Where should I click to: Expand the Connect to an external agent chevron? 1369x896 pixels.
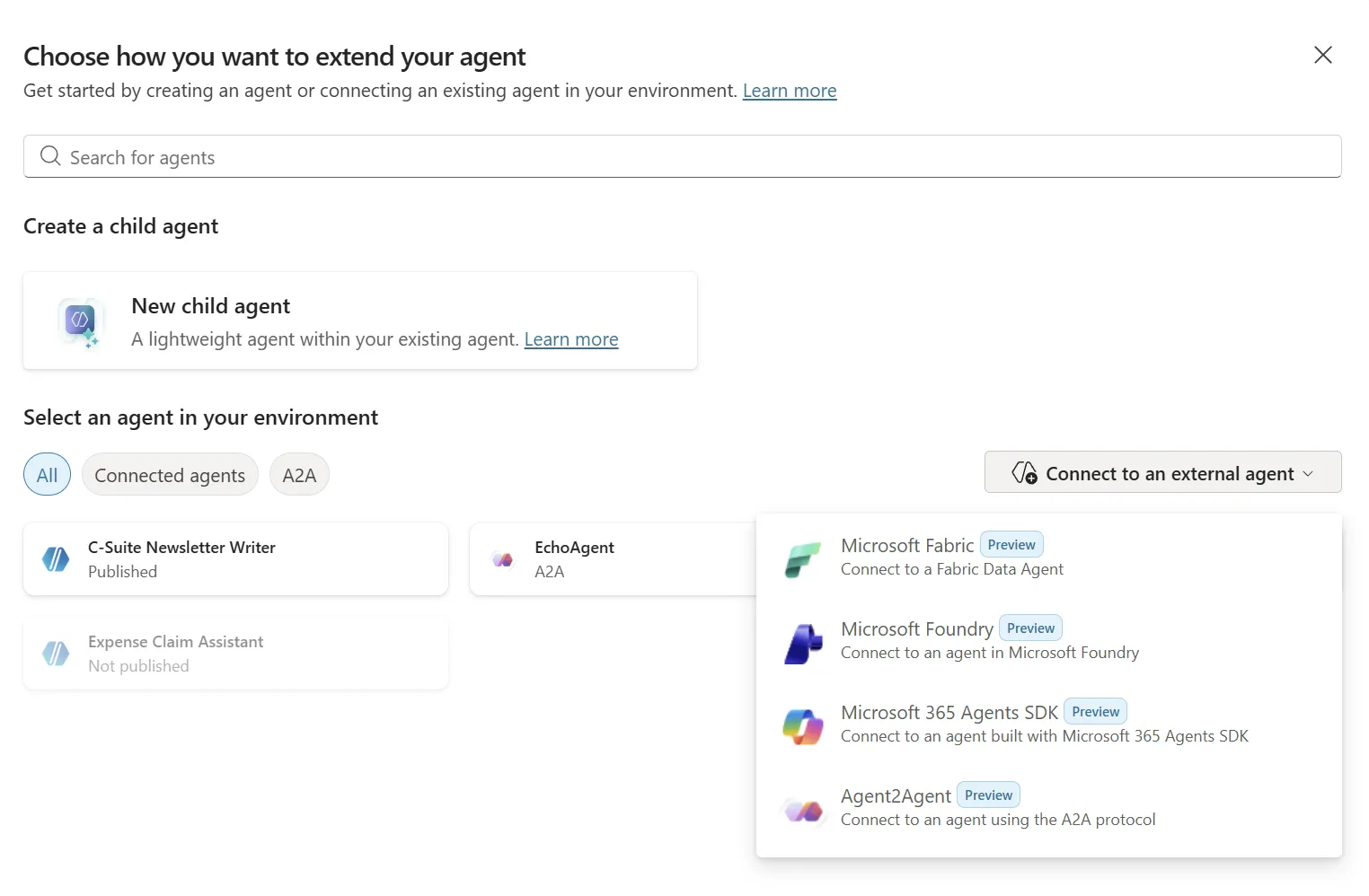(x=1308, y=474)
